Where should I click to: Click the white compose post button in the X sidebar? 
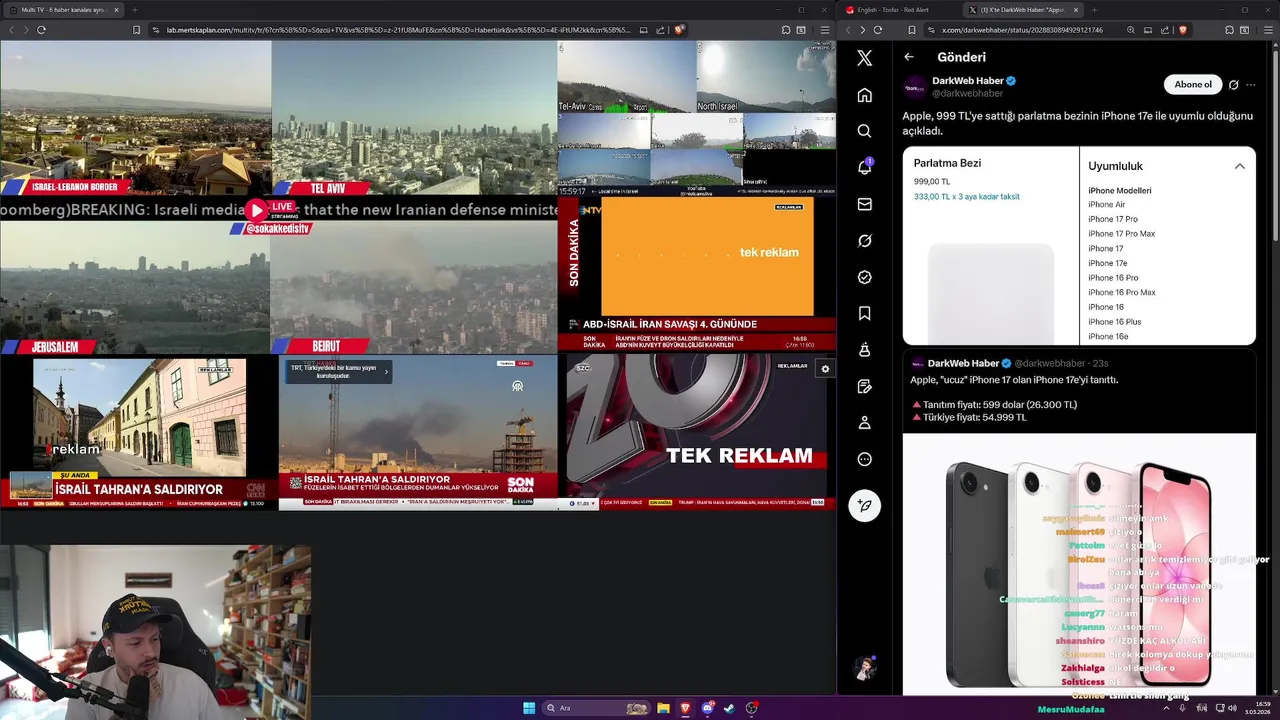click(x=865, y=505)
